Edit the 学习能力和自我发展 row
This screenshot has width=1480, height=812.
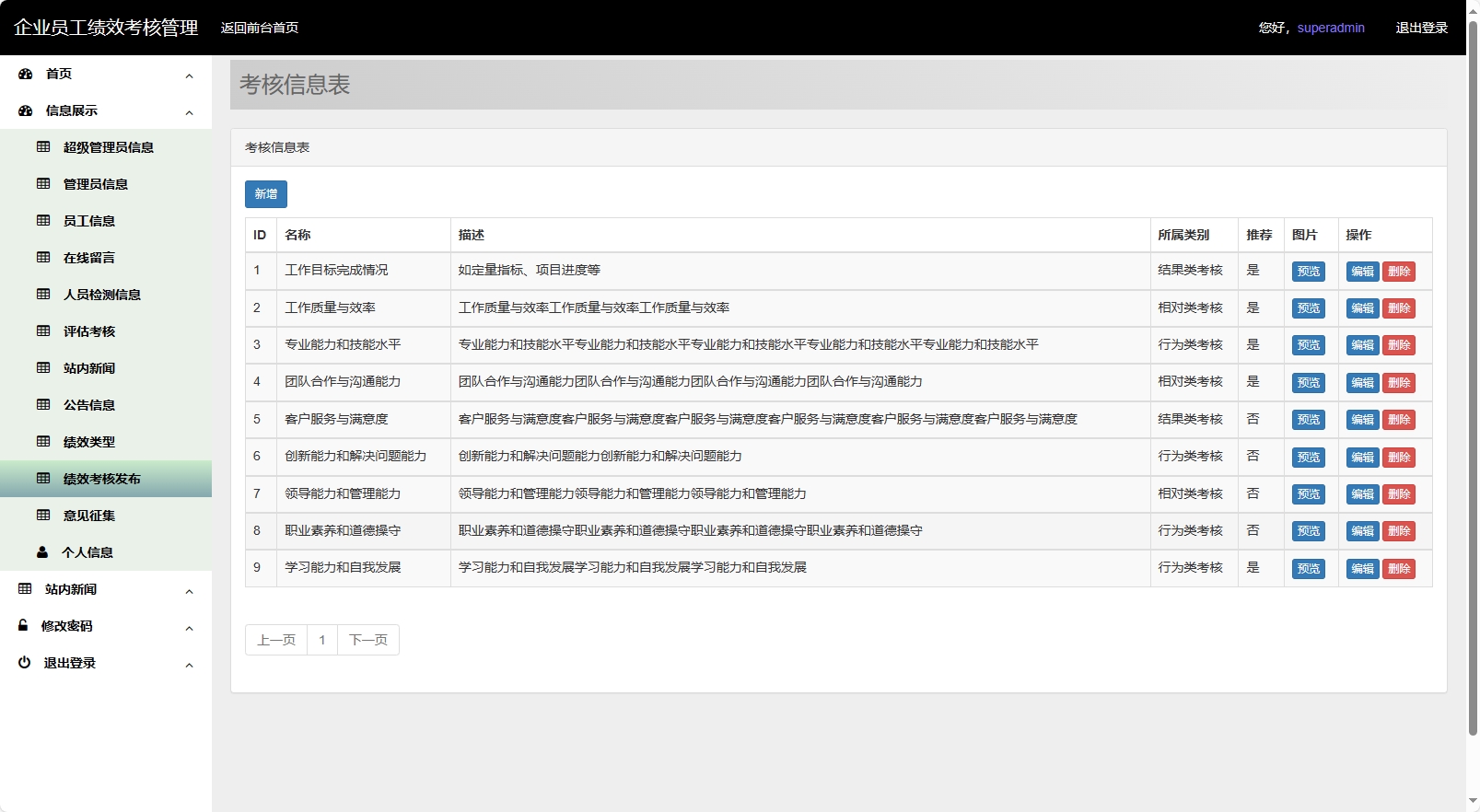(1362, 569)
